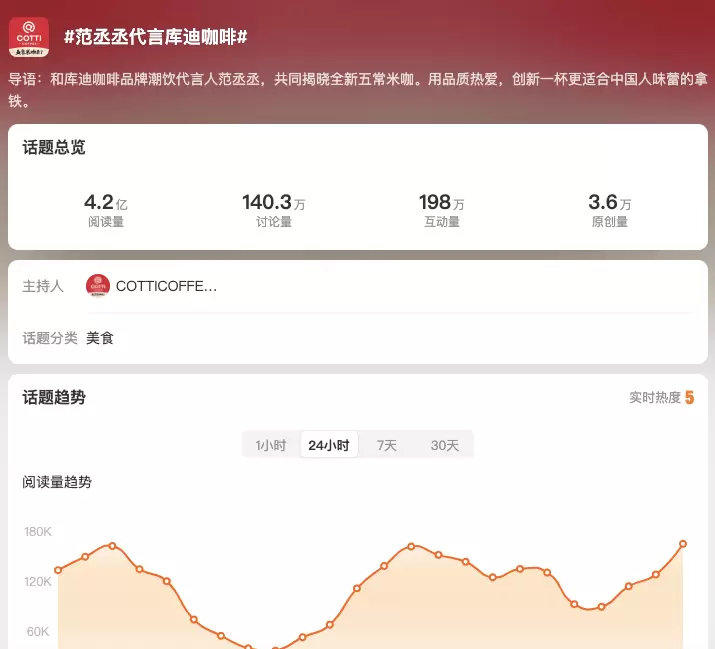This screenshot has height=649, width=715.
Task: Switch to the 7天 trend view
Action: point(387,445)
